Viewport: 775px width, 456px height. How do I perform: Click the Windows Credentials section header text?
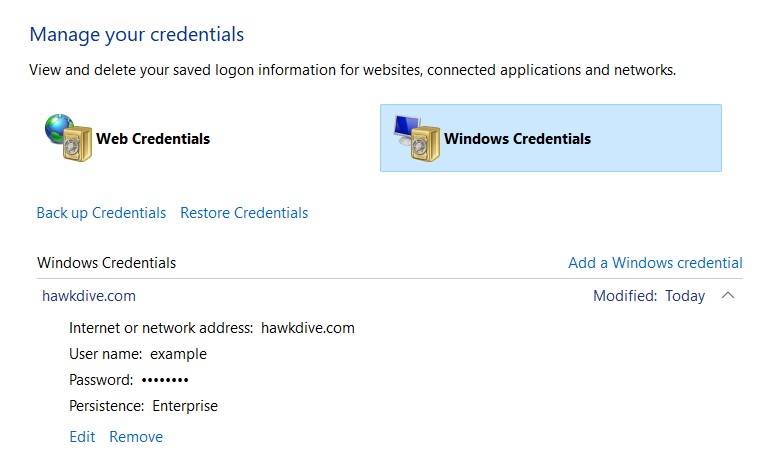(x=106, y=263)
